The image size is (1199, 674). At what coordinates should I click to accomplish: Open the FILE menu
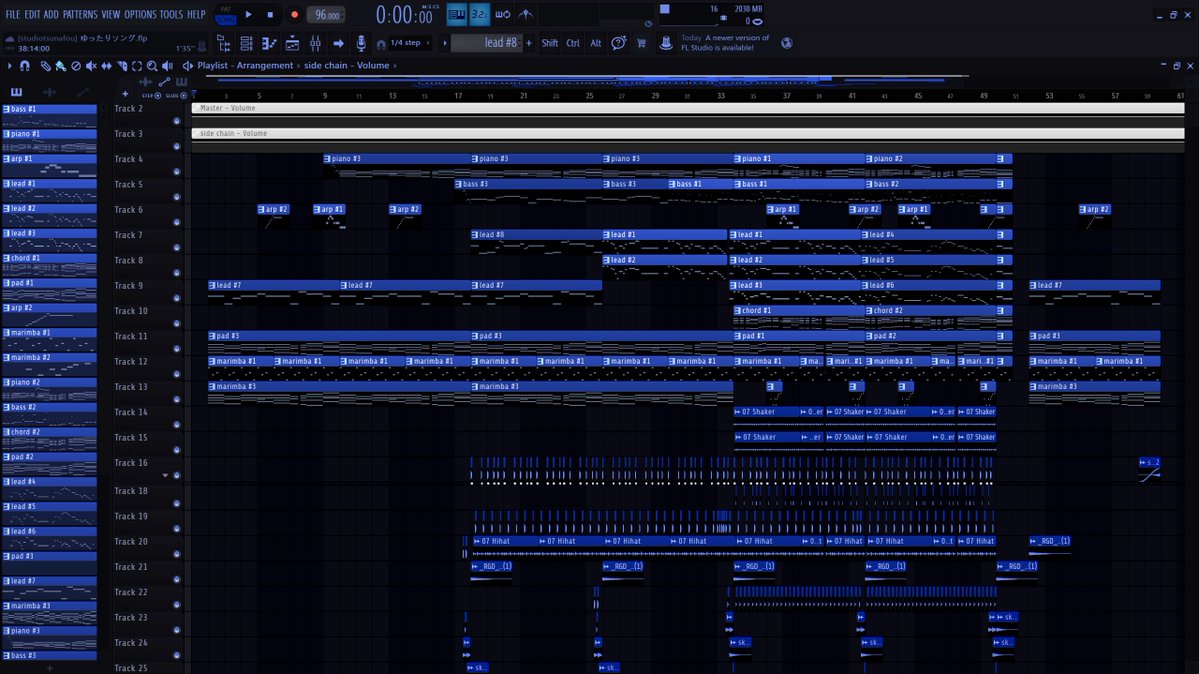click(x=13, y=15)
